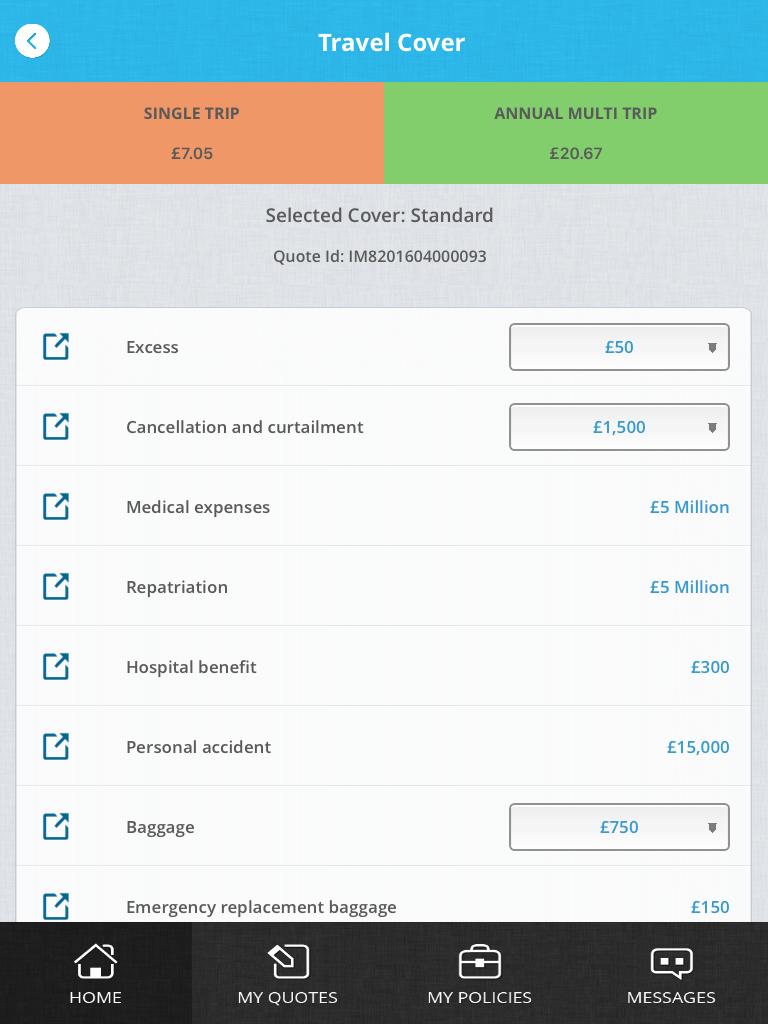Open Personal accident details icon
Image resolution: width=768 pixels, height=1024 pixels.
click(56, 746)
